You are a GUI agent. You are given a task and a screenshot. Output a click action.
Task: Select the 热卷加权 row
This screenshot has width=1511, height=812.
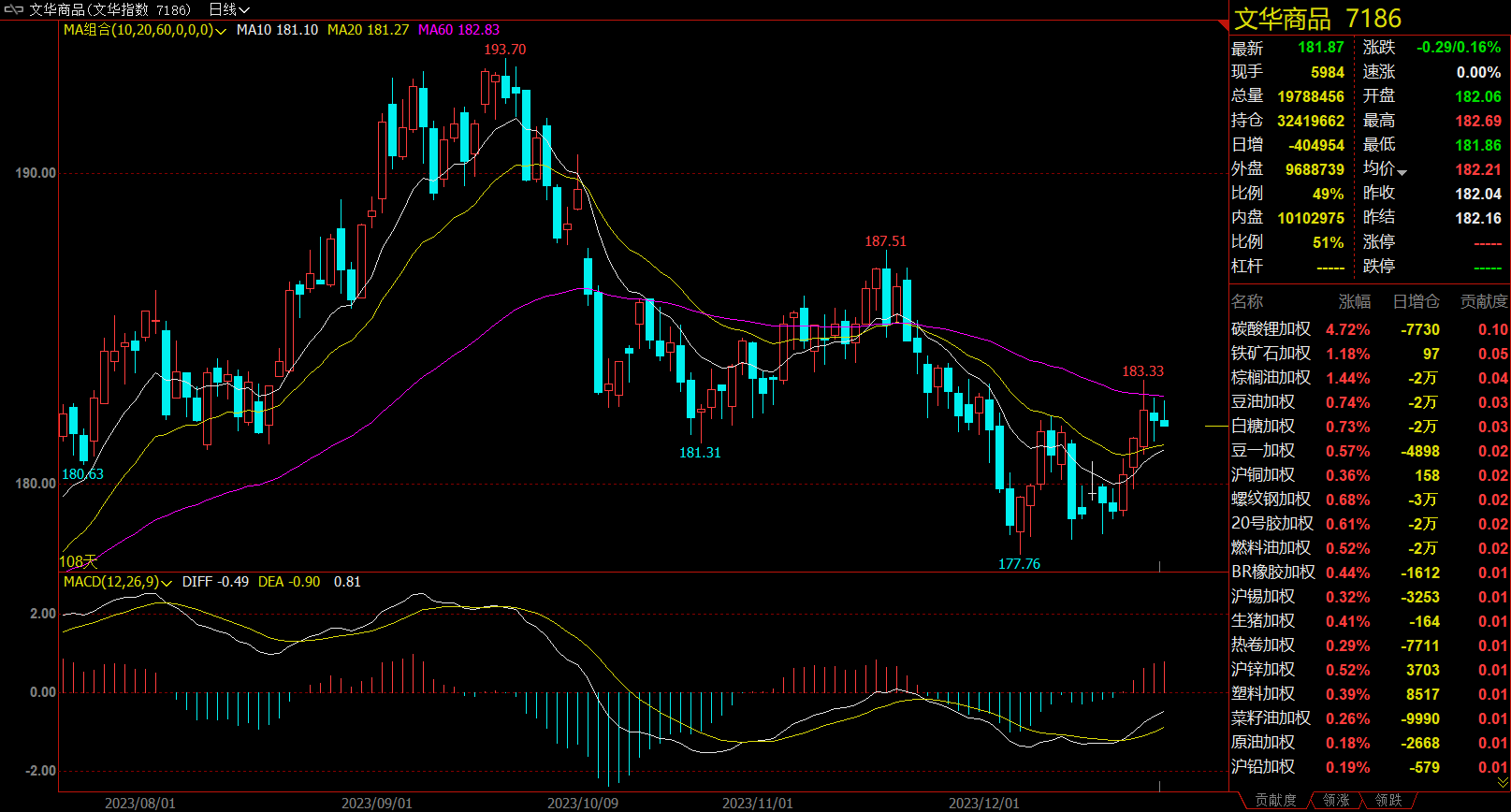coord(1369,645)
